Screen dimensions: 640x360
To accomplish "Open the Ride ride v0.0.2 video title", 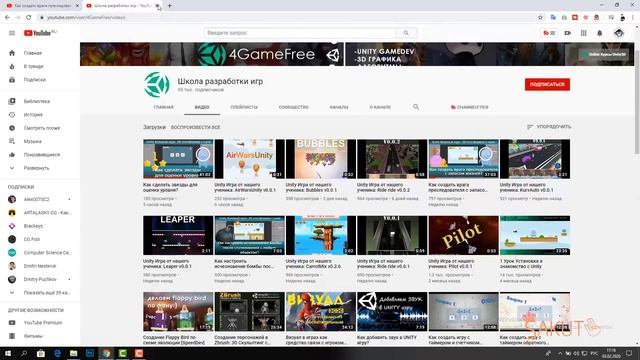I will coord(383,187).
